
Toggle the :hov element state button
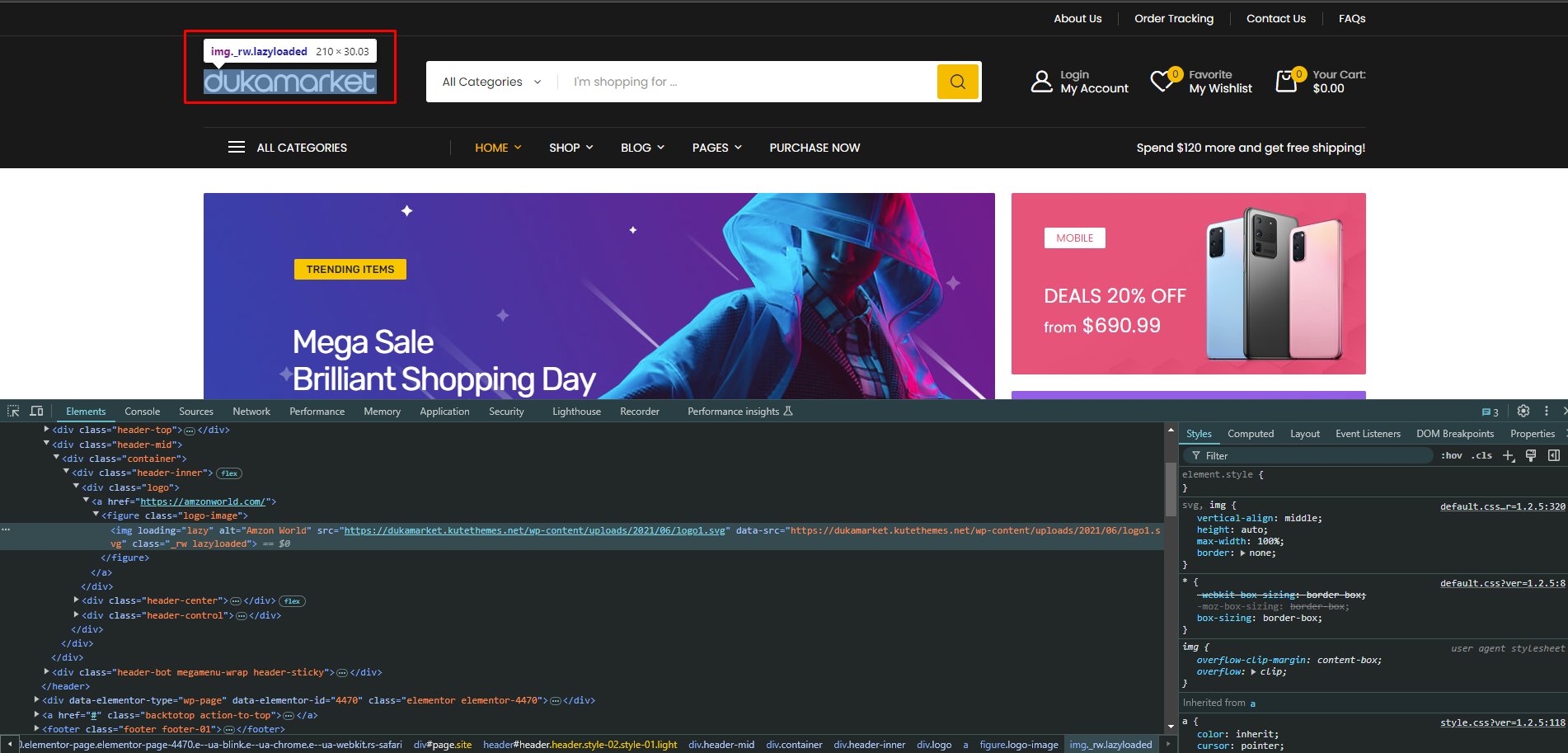click(1452, 455)
